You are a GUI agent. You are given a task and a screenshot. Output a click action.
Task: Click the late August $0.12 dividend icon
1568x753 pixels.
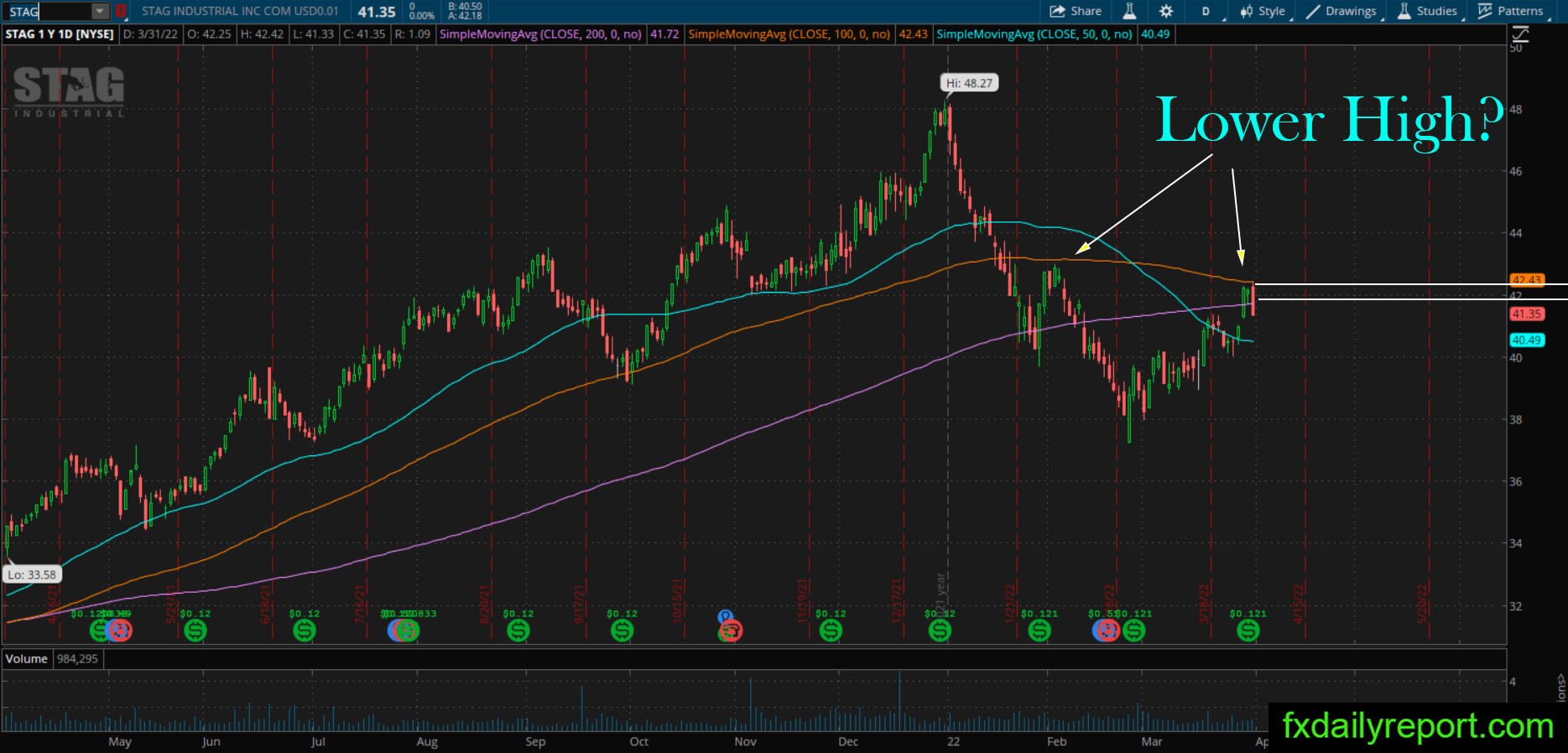pos(518,630)
